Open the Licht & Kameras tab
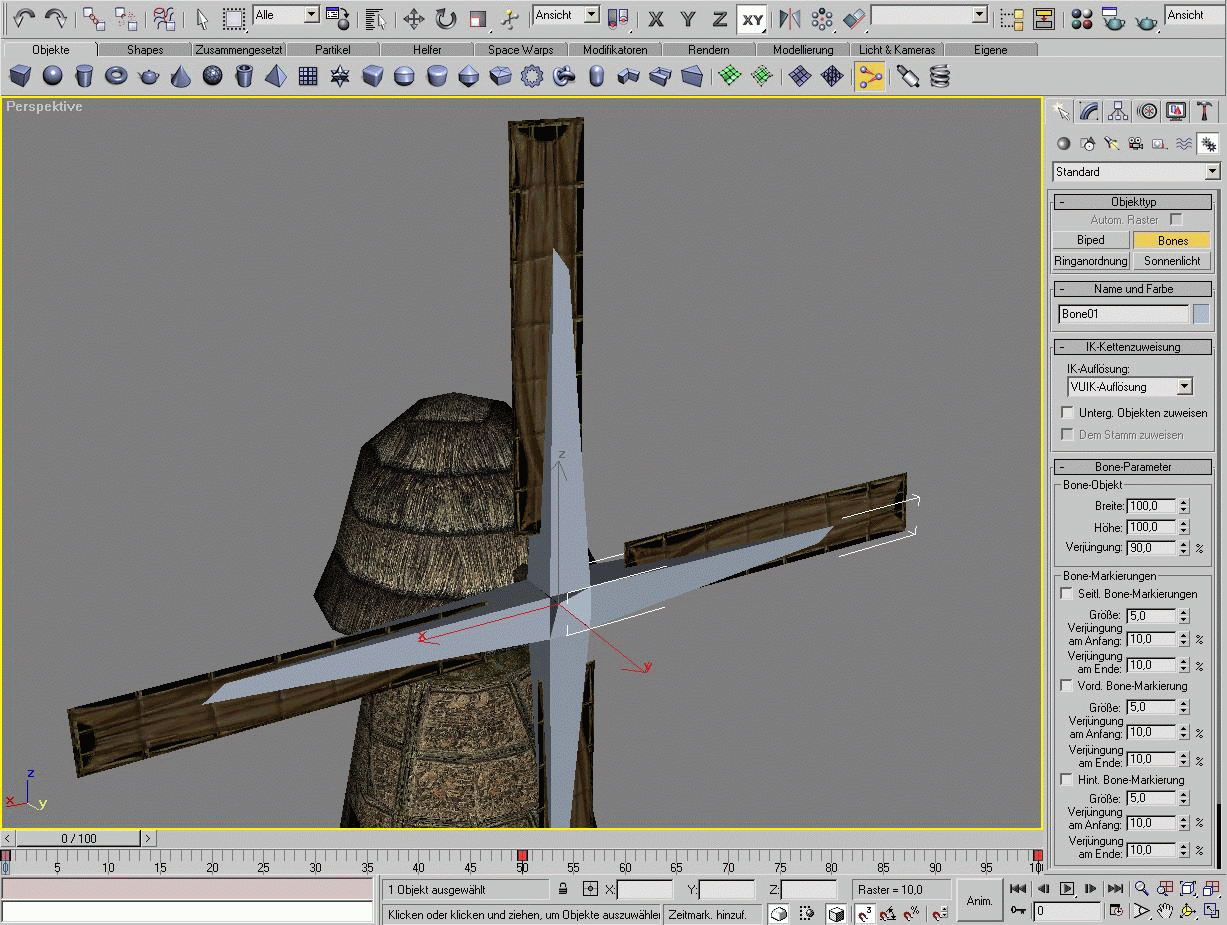This screenshot has width=1227, height=925. tap(896, 49)
